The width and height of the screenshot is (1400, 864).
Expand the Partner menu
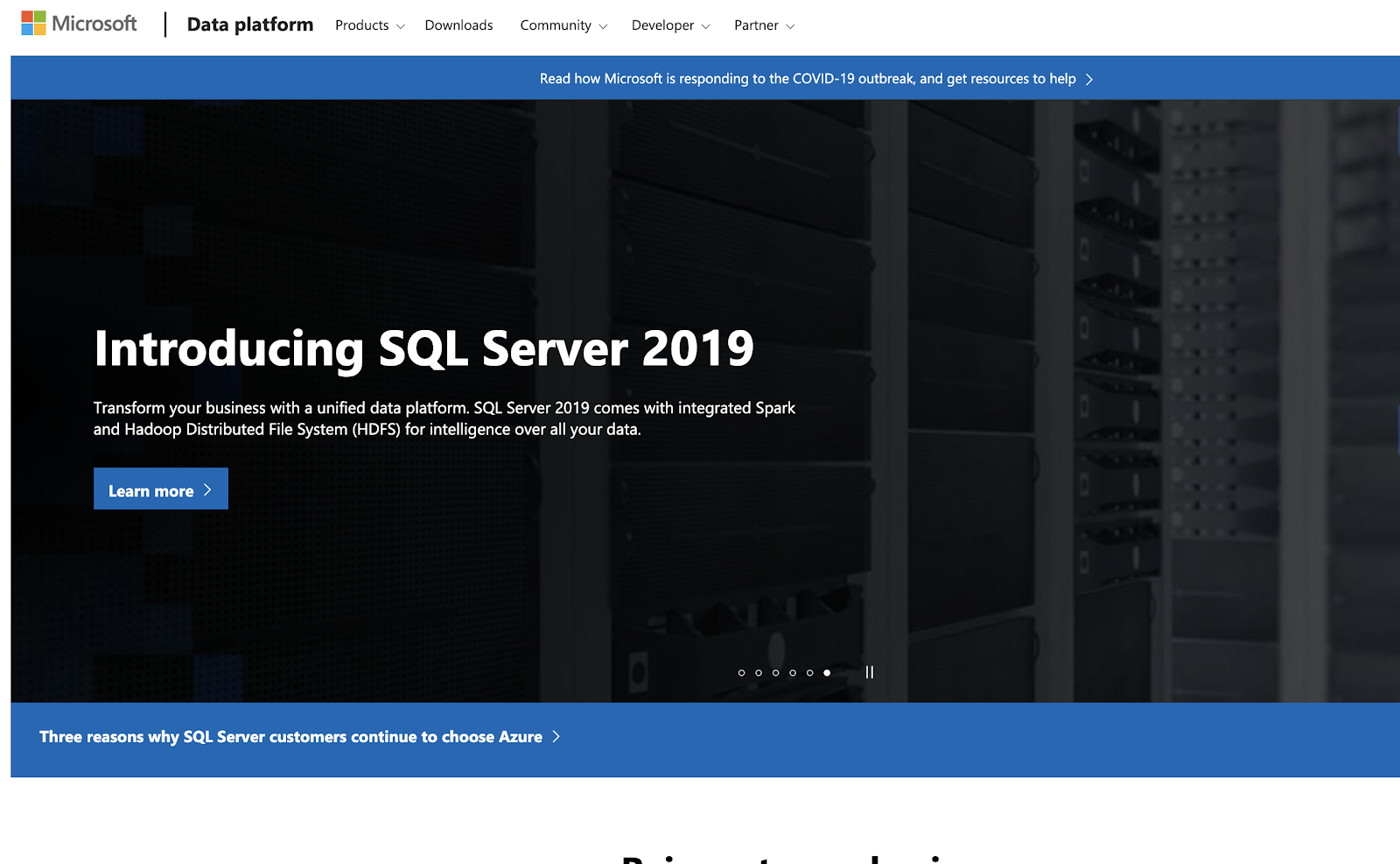point(764,25)
